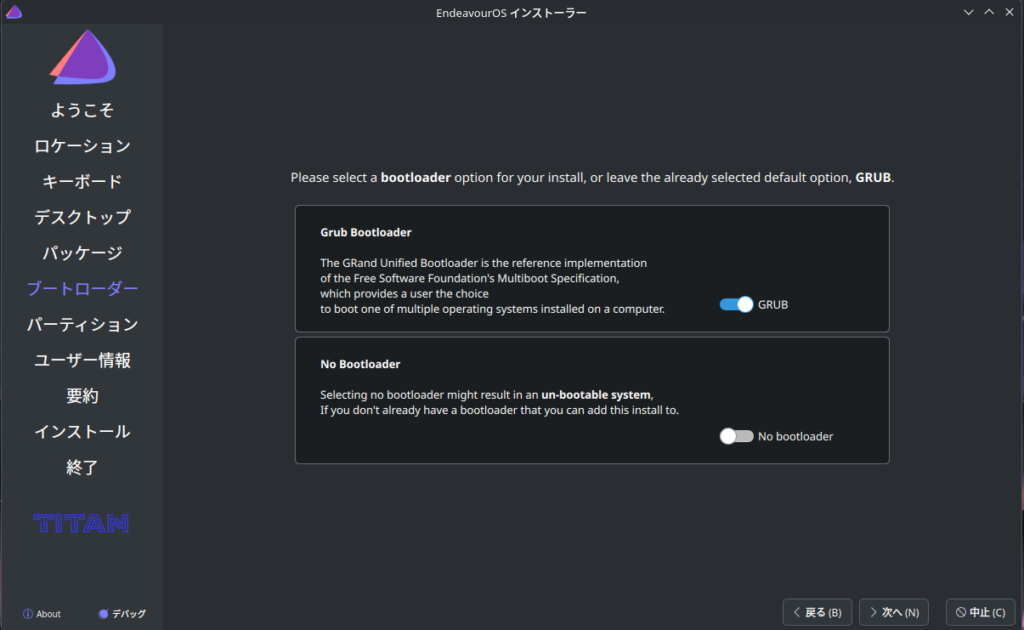Select the パーティション sidebar step
The height and width of the screenshot is (630, 1024).
pos(82,325)
